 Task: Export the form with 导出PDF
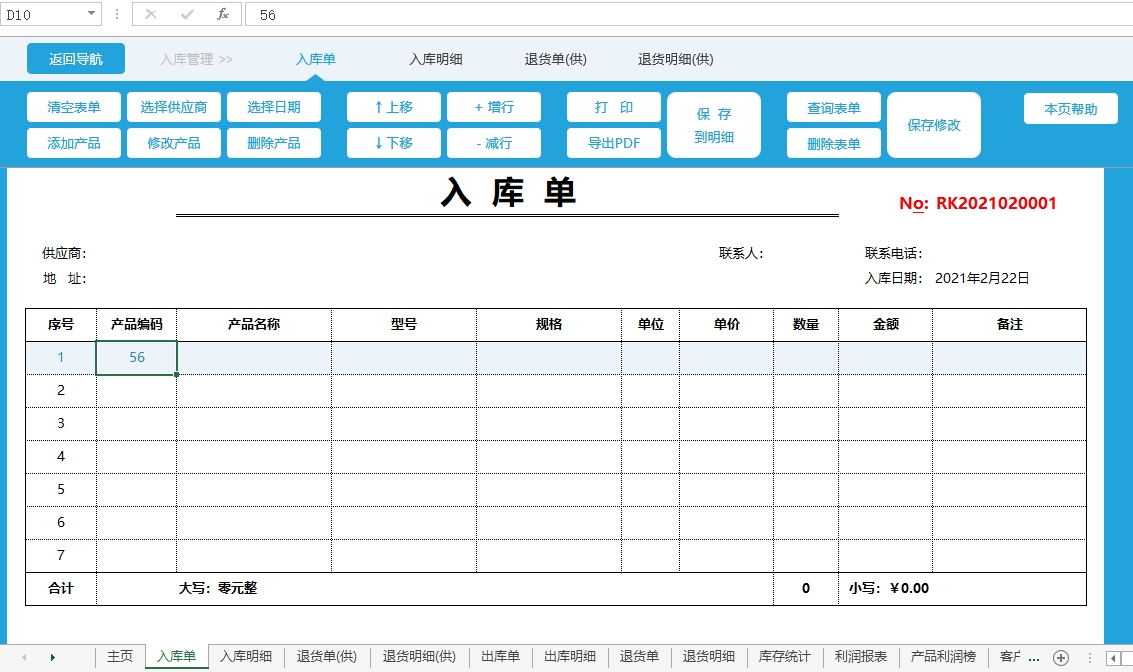[614, 143]
